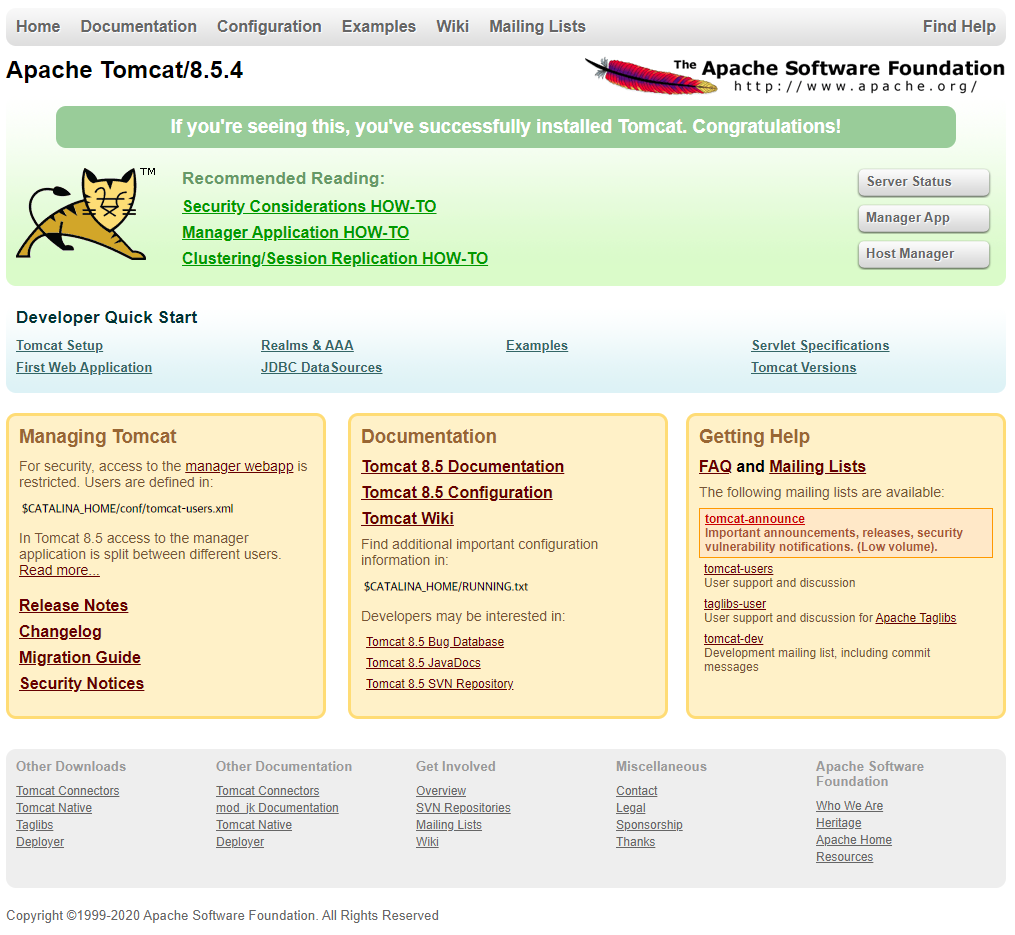Open Tomcat Connectors under Other Downloads
This screenshot has height=935, width=1015.
tap(68, 791)
